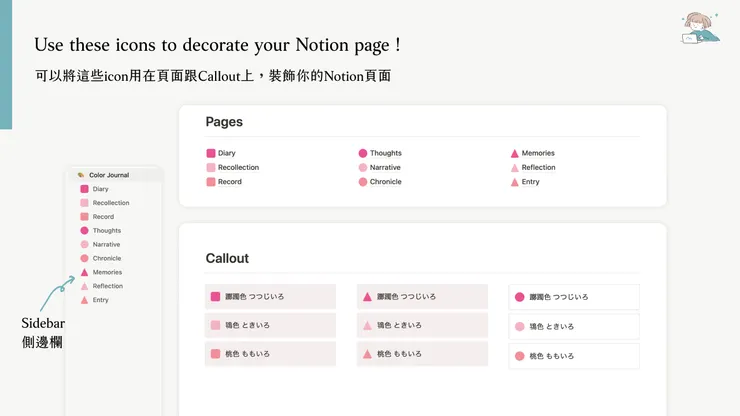The width and height of the screenshot is (740, 416).
Task: Click the Record square icon in the sidebar
Action: click(x=84, y=217)
